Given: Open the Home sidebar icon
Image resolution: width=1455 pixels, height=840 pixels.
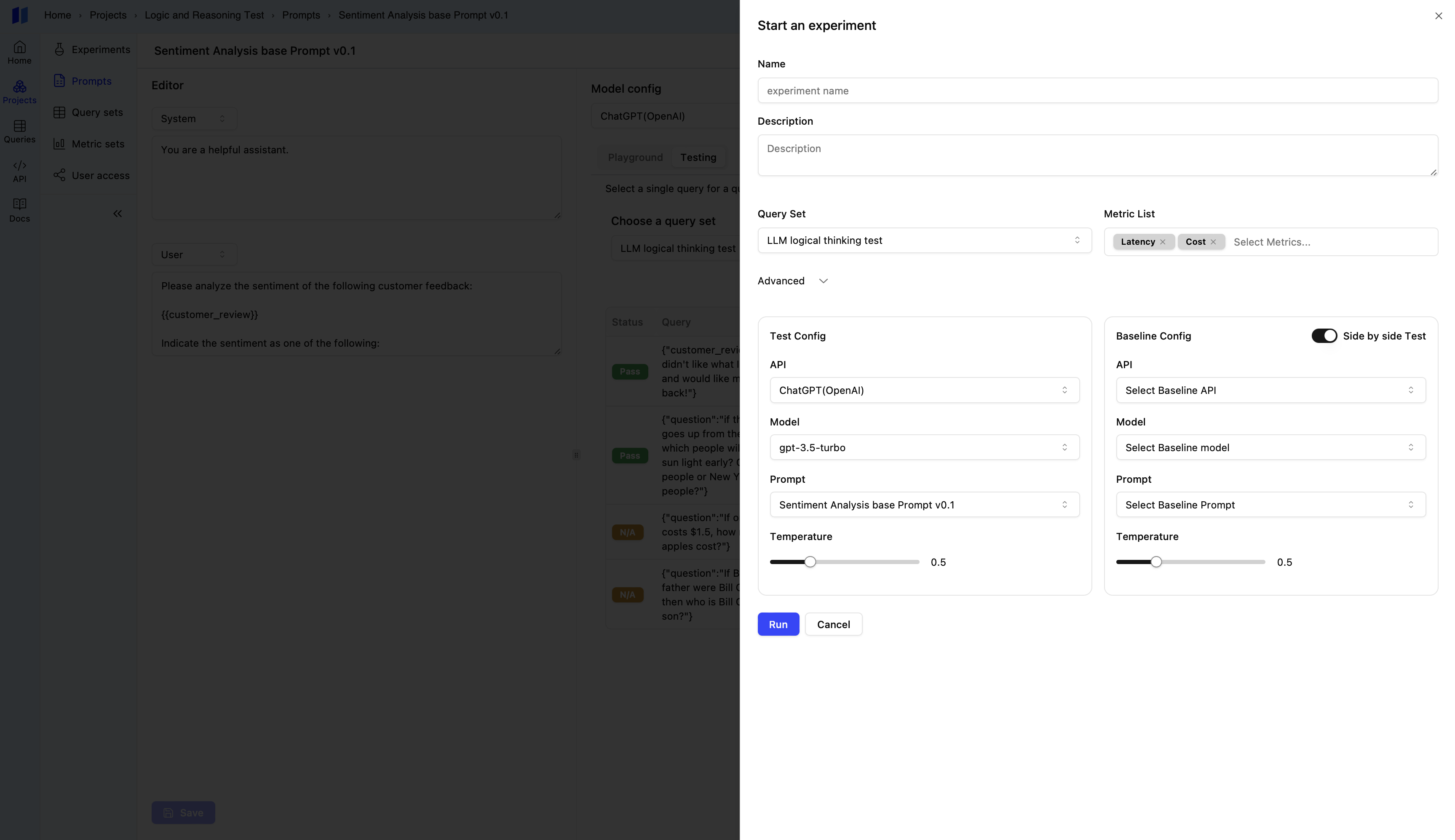Looking at the screenshot, I should [20, 52].
